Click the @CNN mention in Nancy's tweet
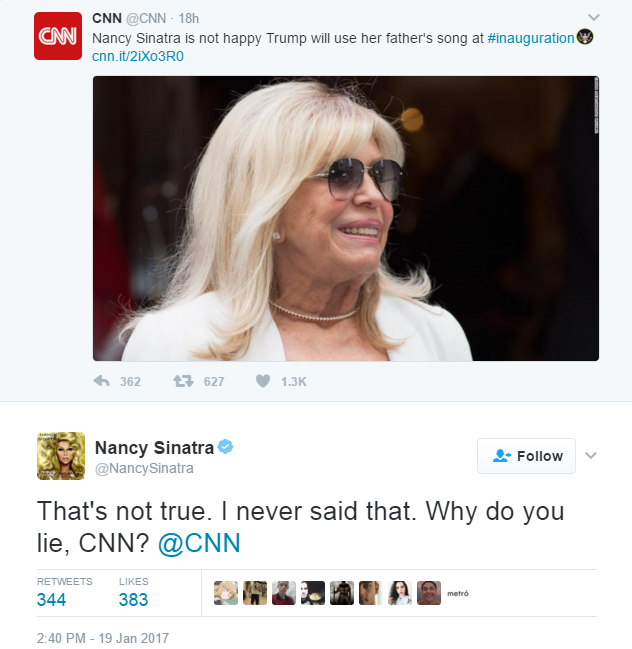Screen dimensions: 632x649 click(x=199, y=543)
